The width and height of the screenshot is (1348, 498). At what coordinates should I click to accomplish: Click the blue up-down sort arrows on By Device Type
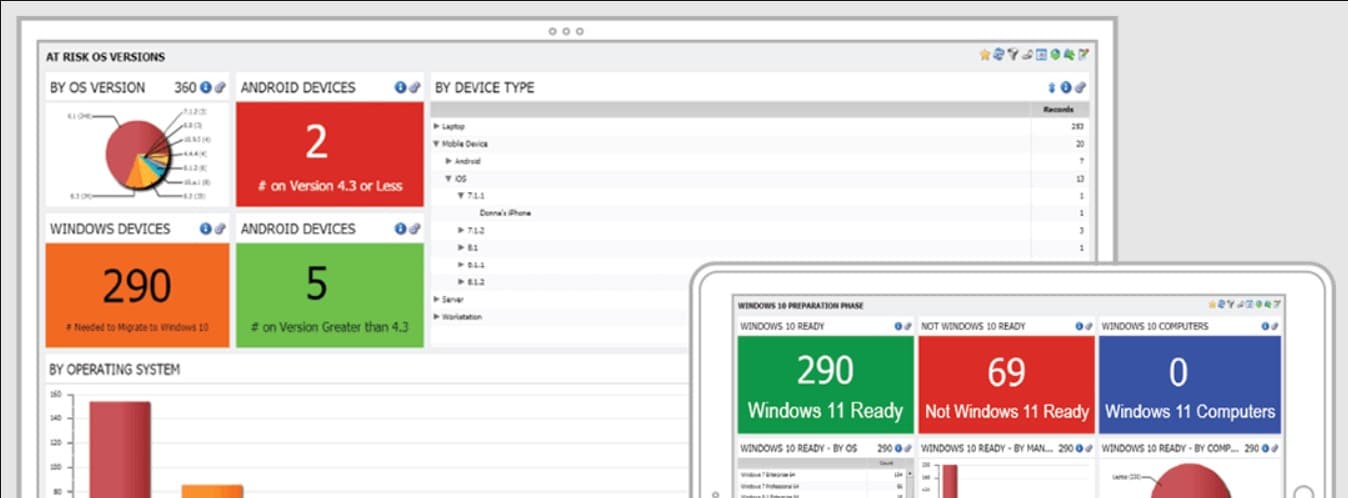point(1051,88)
